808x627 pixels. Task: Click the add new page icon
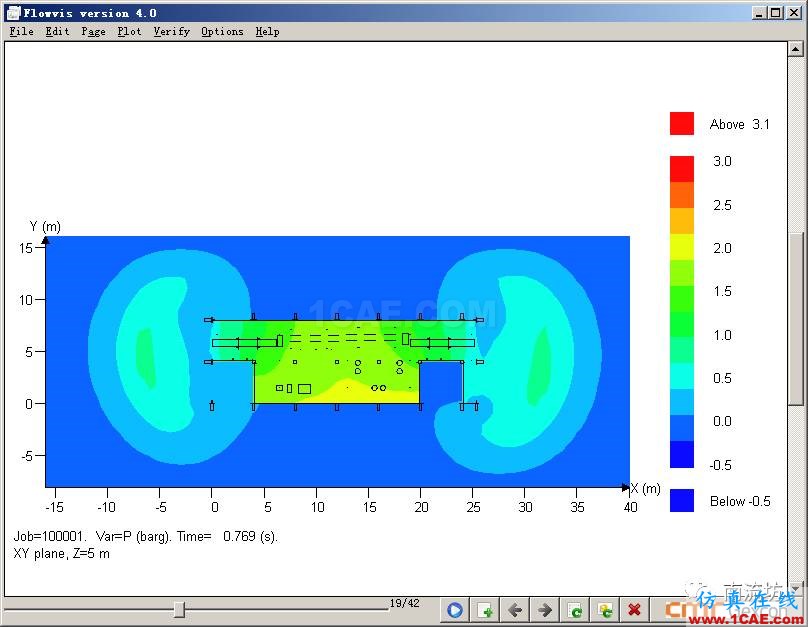485,611
